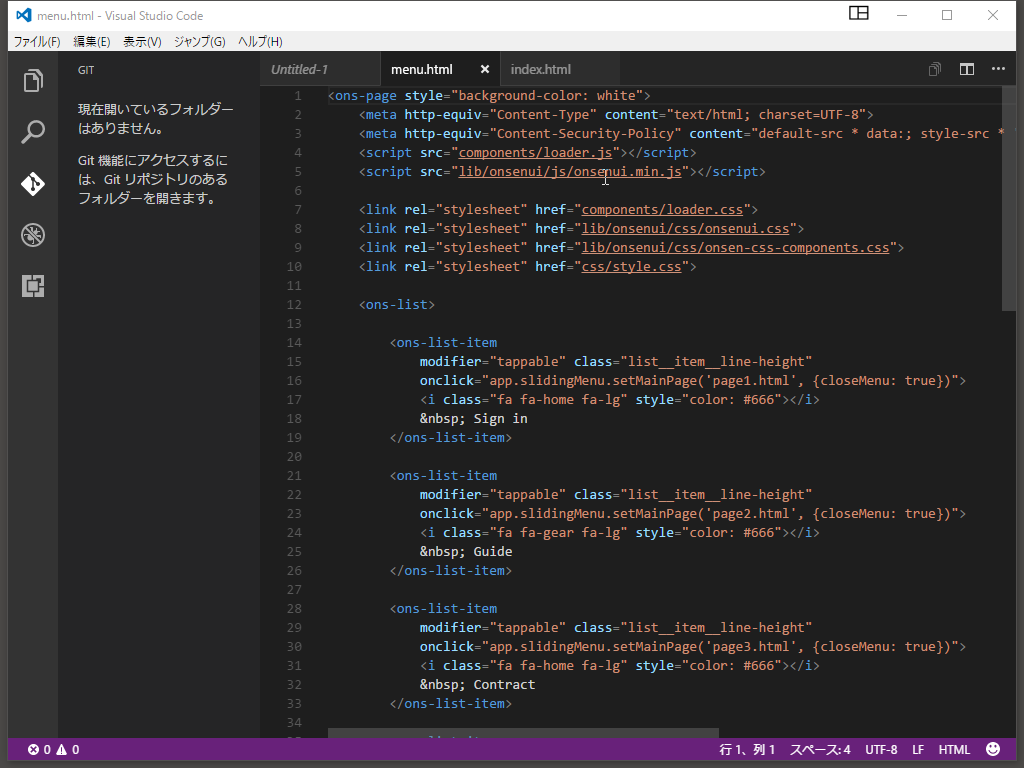Click the <ons-list> tag on line 12

[x=396, y=305]
